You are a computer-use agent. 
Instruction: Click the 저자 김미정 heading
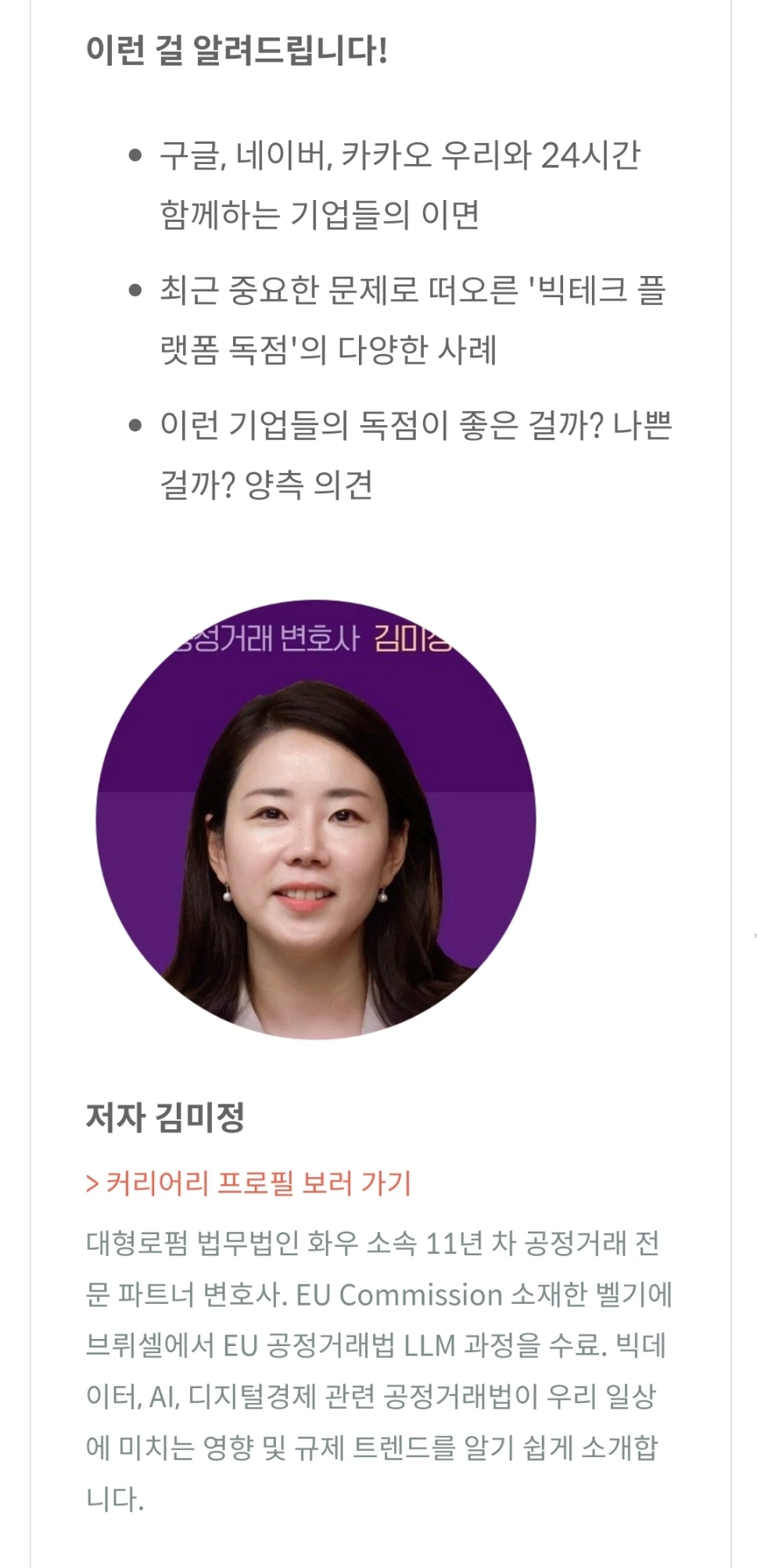(165, 1117)
